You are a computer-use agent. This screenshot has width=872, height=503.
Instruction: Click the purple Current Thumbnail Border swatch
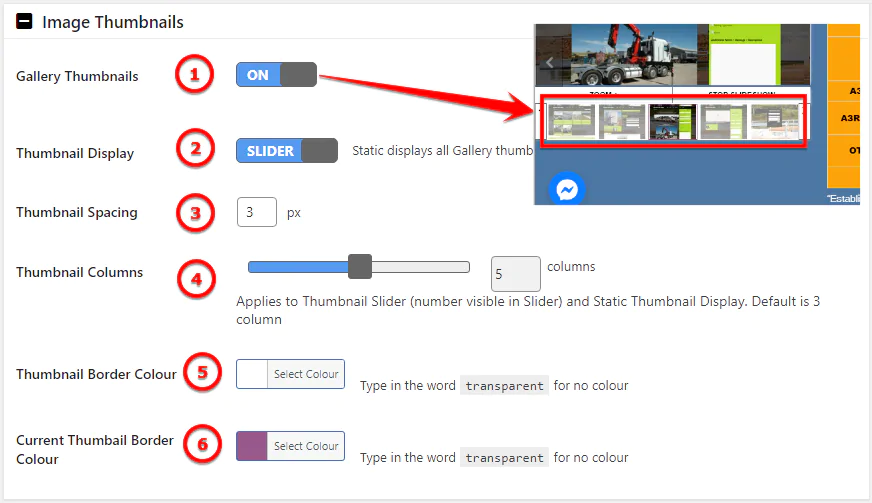(x=252, y=446)
